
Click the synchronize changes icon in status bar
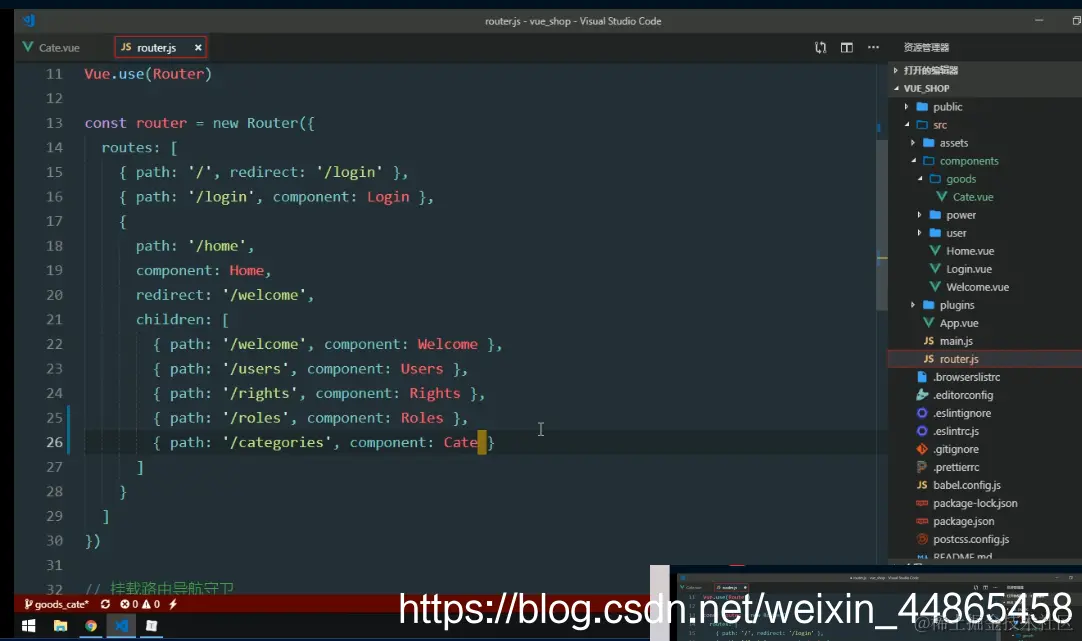tap(105, 604)
